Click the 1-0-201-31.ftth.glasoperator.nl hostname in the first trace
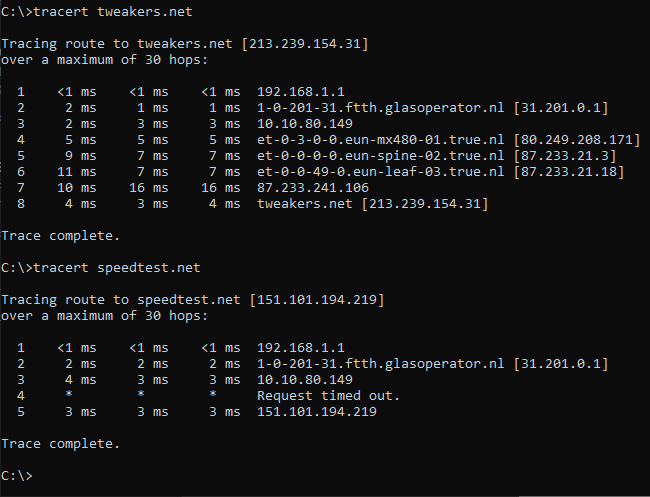The width and height of the screenshot is (650, 497). [x=381, y=108]
